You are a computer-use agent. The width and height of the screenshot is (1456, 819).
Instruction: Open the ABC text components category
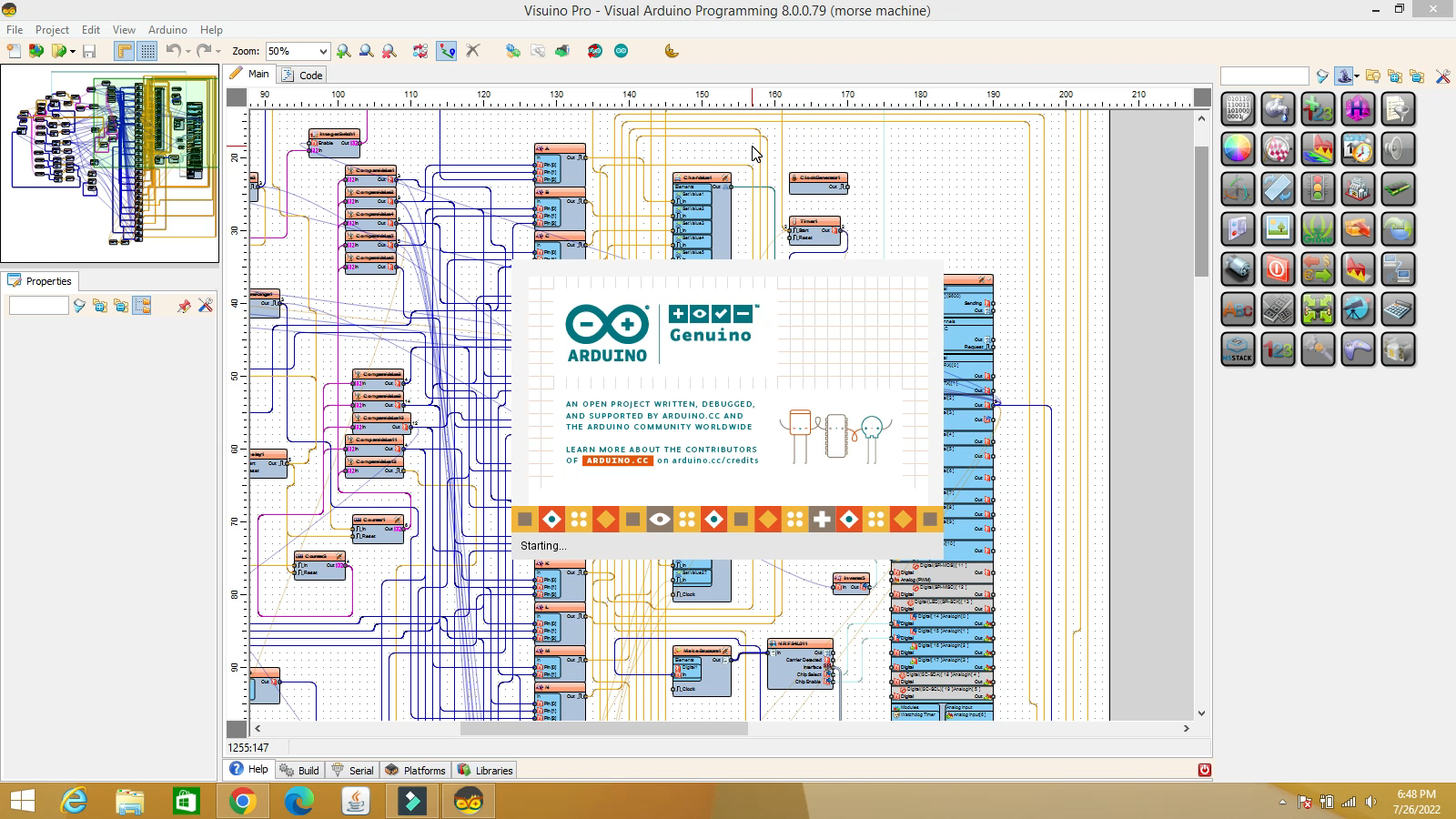1239,310
